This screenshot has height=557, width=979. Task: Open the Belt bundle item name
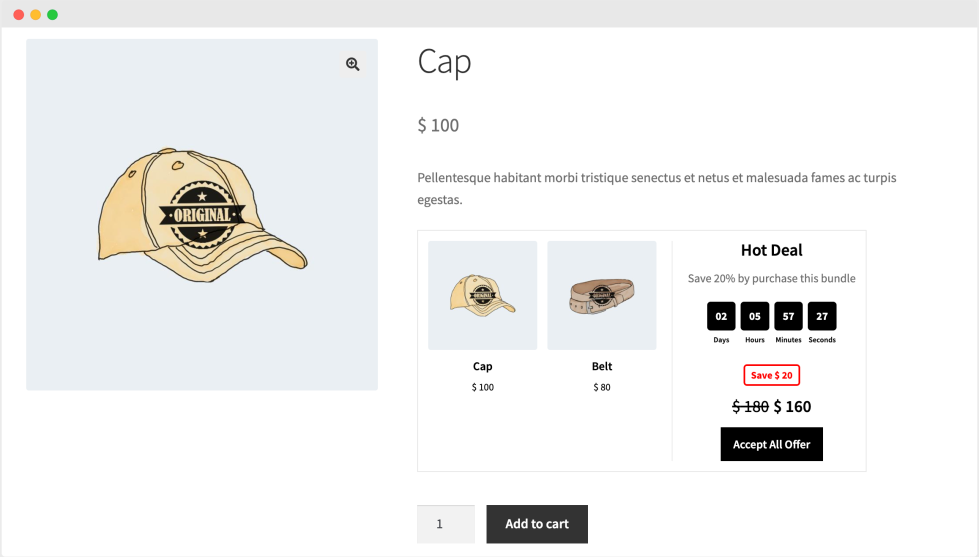pyautogui.click(x=601, y=366)
